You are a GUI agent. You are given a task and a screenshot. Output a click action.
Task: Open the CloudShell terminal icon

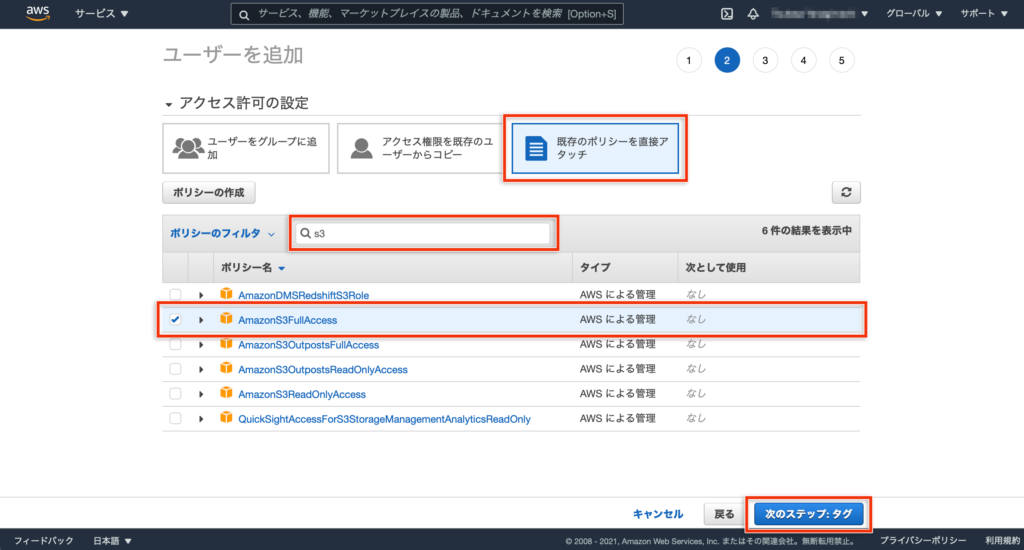[x=727, y=14]
